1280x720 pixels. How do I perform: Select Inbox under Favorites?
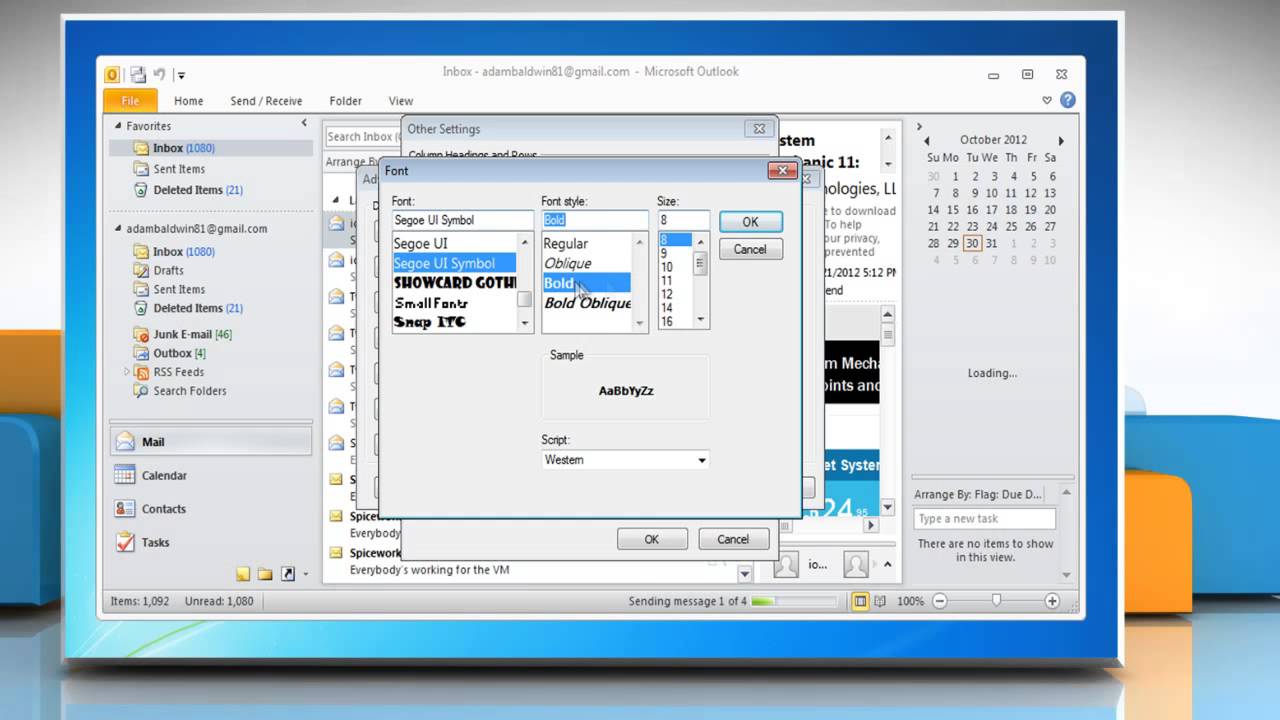tap(211, 148)
